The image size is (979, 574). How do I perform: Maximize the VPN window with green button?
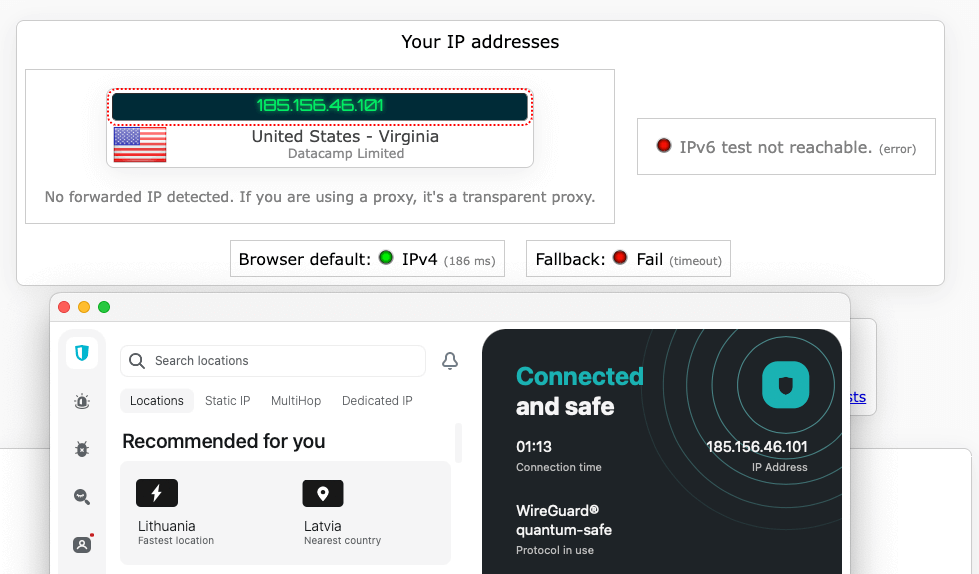click(x=104, y=307)
